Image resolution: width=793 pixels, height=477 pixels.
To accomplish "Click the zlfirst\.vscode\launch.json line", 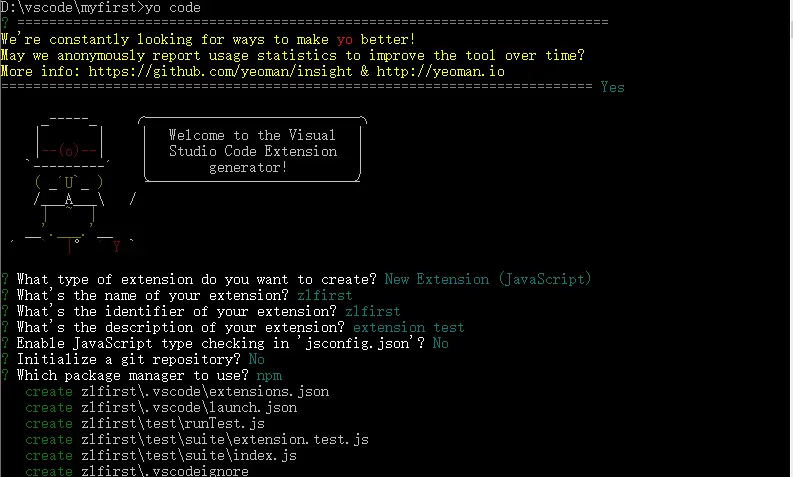I will pyautogui.click(x=161, y=408).
